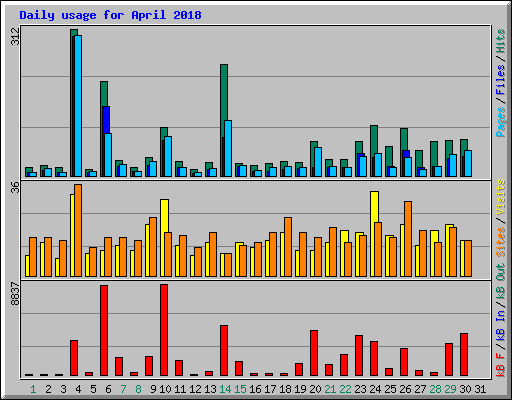512x400 pixels.
Task: Click the yellow visits bar for day 10
Action: (x=164, y=216)
